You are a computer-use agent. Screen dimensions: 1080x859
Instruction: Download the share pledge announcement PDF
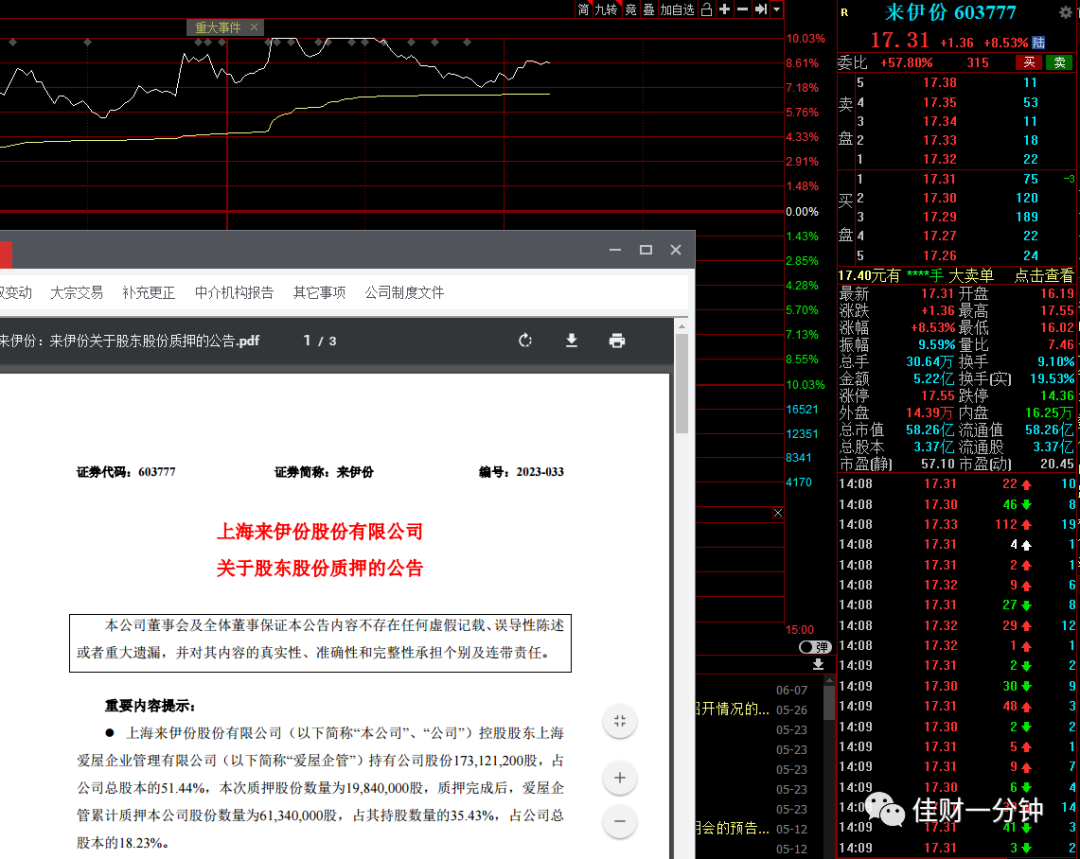[x=571, y=340]
